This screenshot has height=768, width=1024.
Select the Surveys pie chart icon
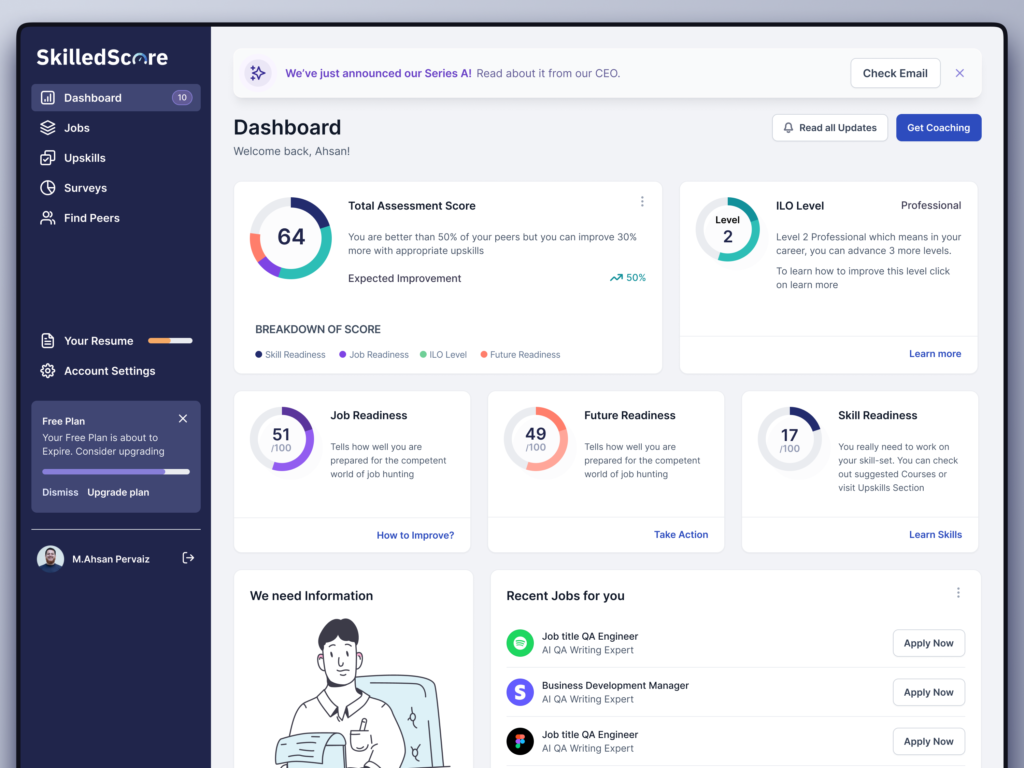pyautogui.click(x=47, y=188)
